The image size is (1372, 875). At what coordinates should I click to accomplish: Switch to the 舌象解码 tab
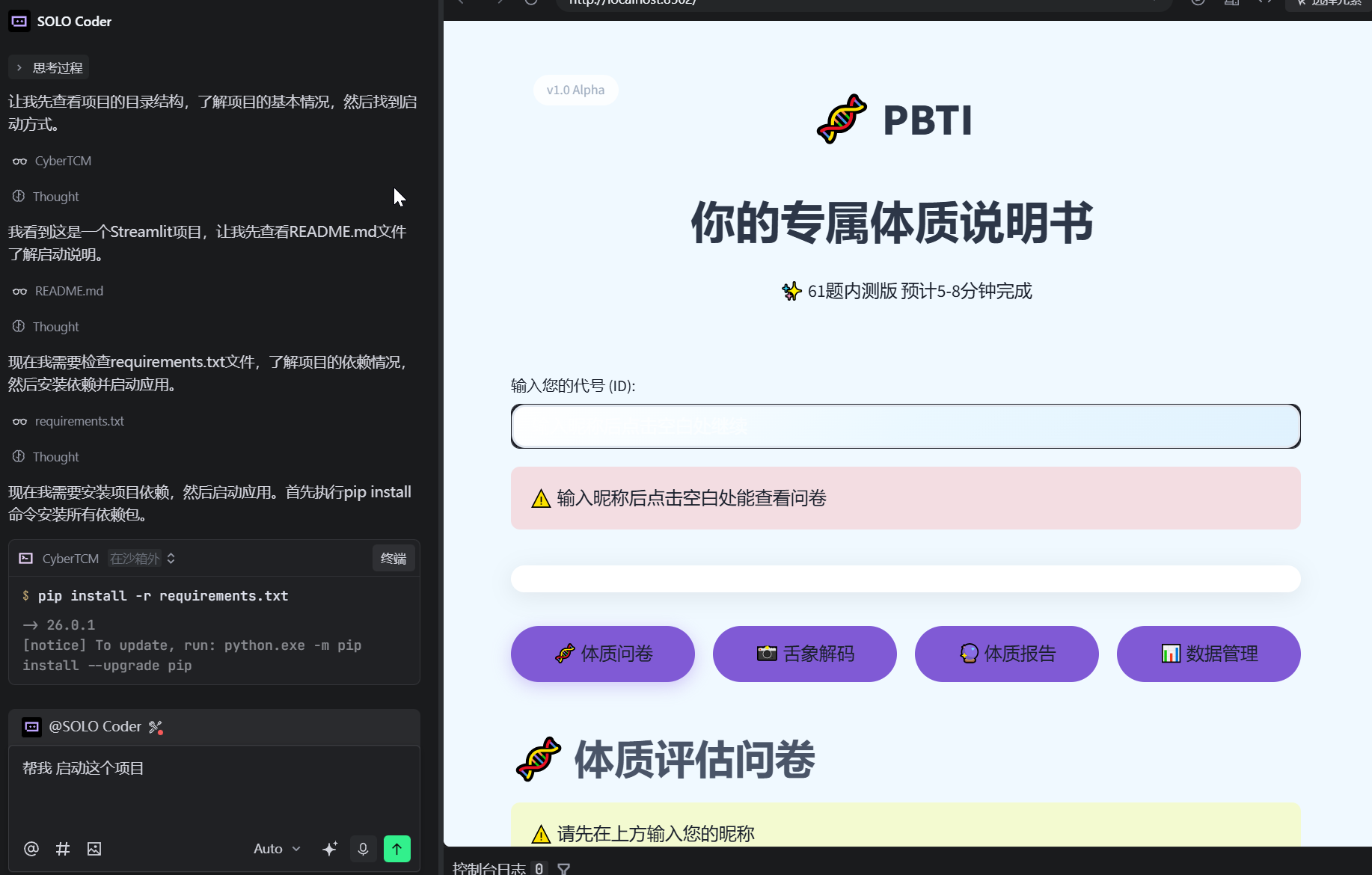click(804, 654)
